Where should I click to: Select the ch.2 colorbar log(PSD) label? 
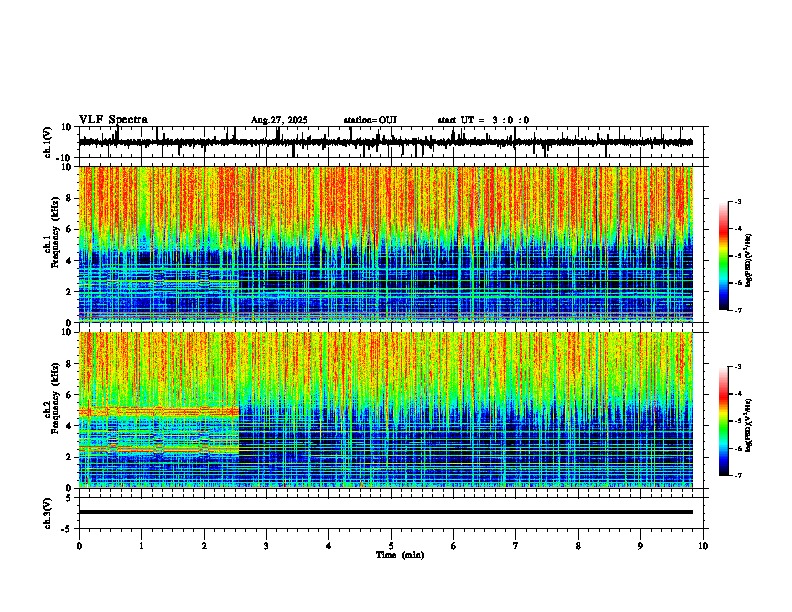click(x=748, y=425)
